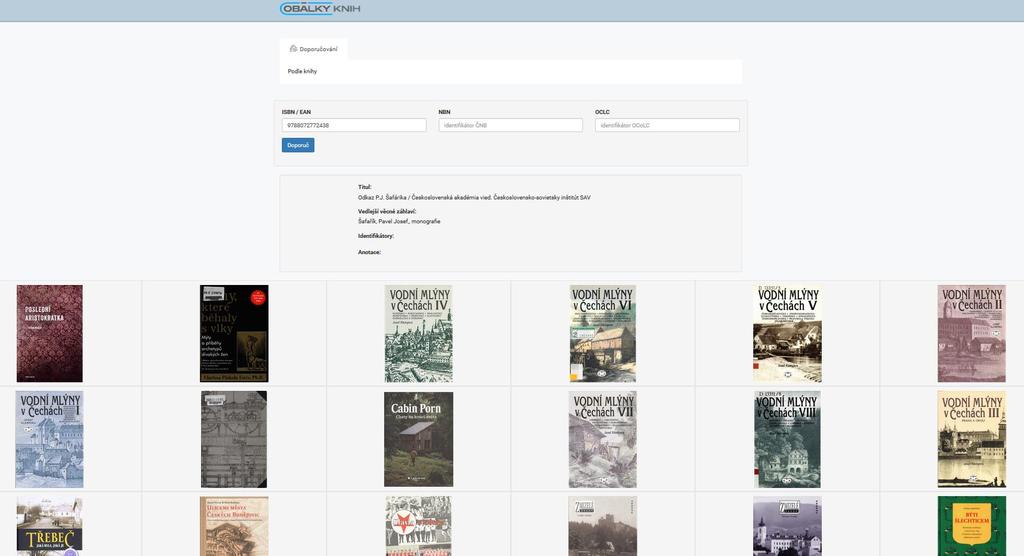The width and height of the screenshot is (1024, 556).
Task: Open the Cabin Porn book cover
Action: click(x=419, y=439)
